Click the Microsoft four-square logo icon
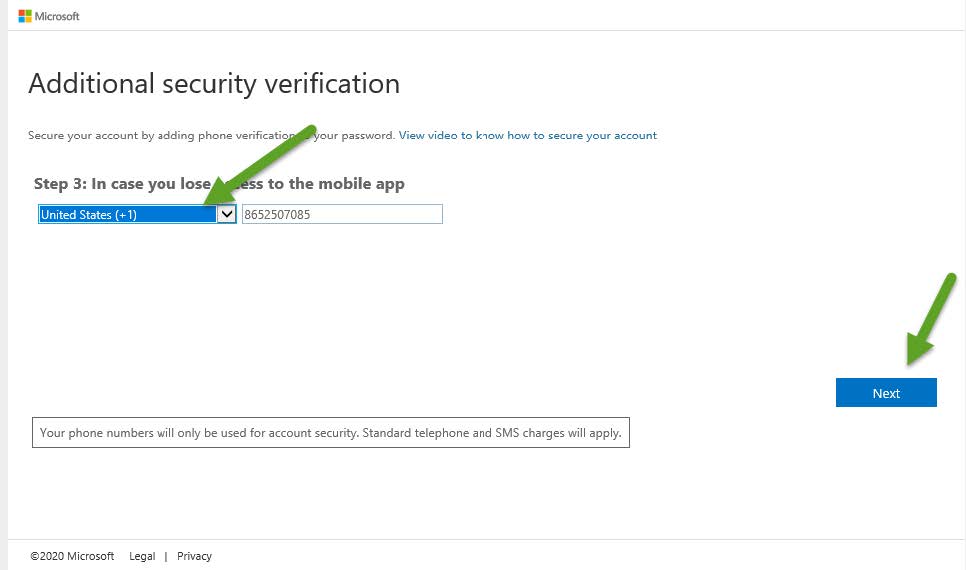 click(x=25, y=16)
